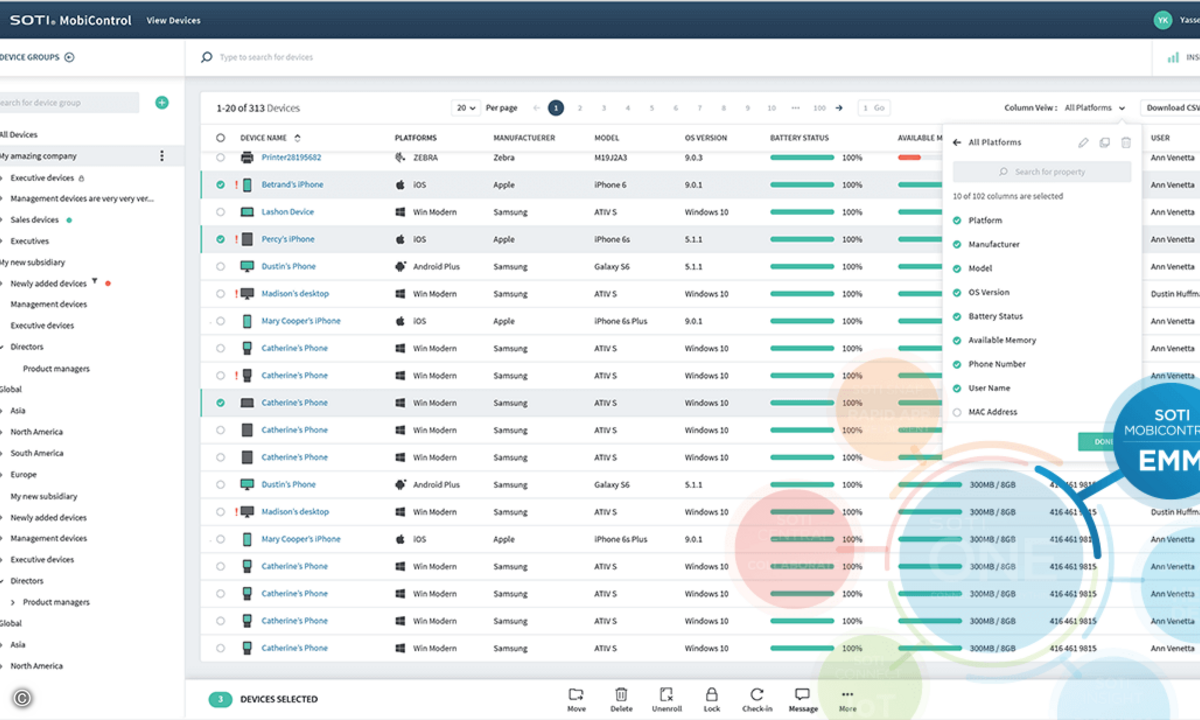Add a device group with green plus
This screenshot has width=1200, height=720.
(162, 102)
